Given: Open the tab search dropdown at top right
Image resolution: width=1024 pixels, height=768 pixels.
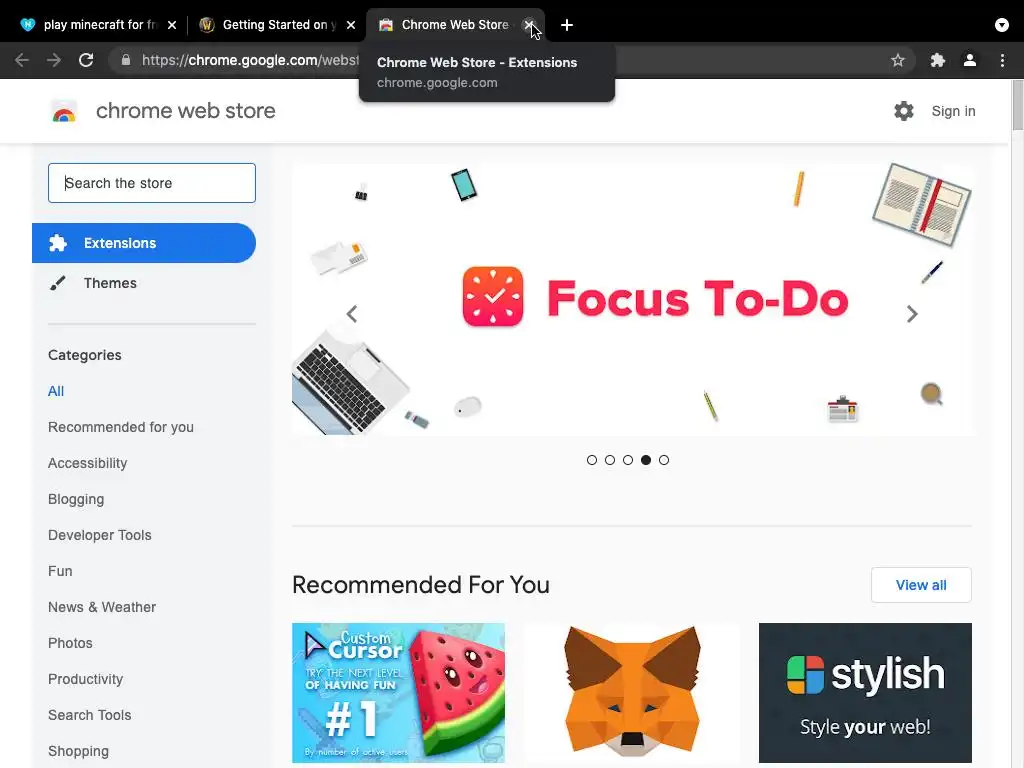Looking at the screenshot, I should (1002, 25).
